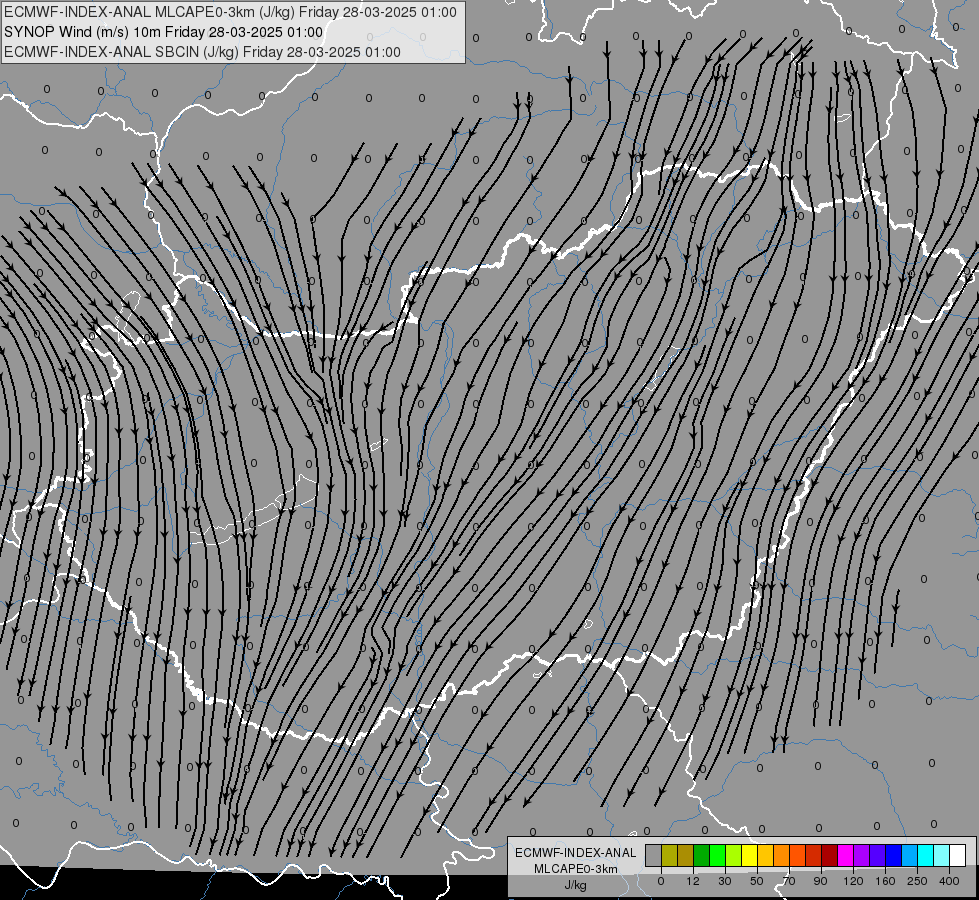
Task: Click MLCAPE0-3km text in bottom legend
Action: point(576,869)
